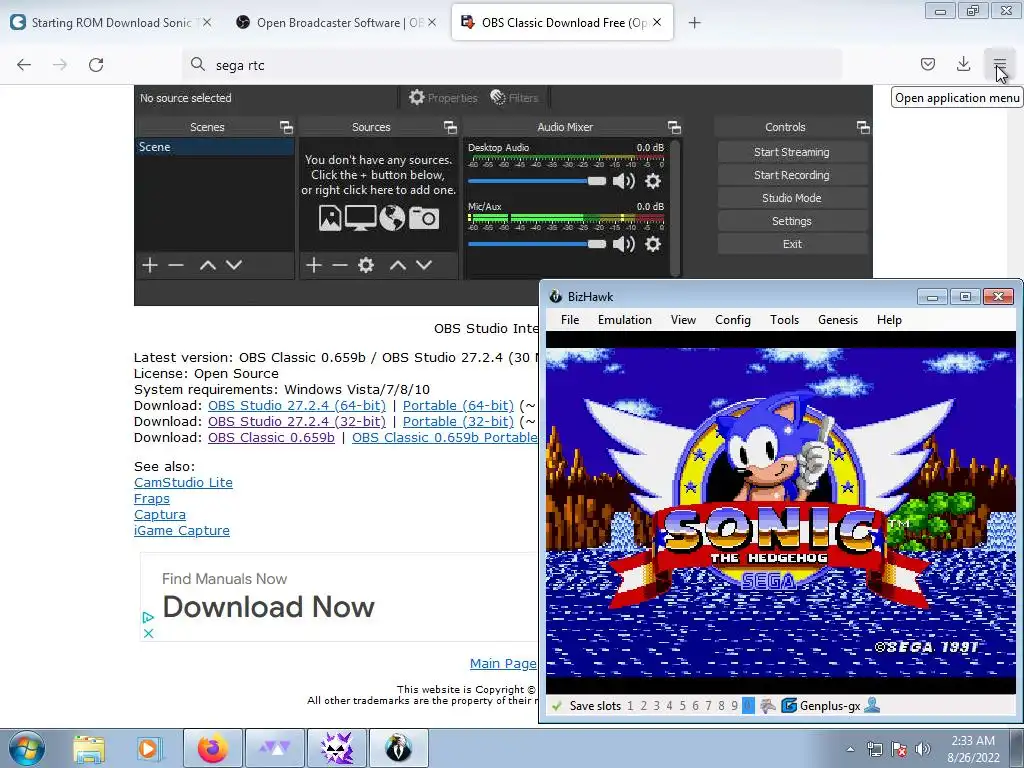1024x768 pixels.
Task: Select highlighted save slot 0 in BizHawk
Action: click(x=748, y=706)
